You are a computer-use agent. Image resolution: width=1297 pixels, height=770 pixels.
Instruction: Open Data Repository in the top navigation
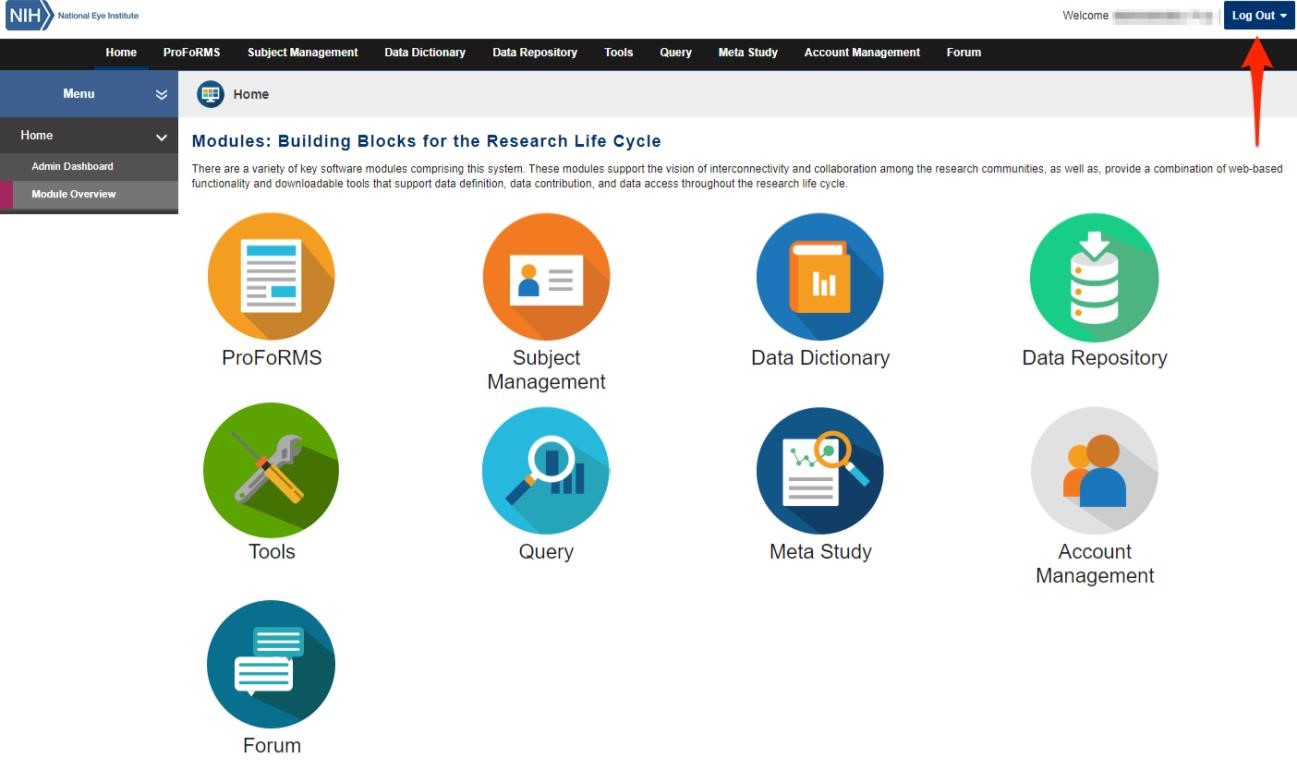[x=534, y=53]
